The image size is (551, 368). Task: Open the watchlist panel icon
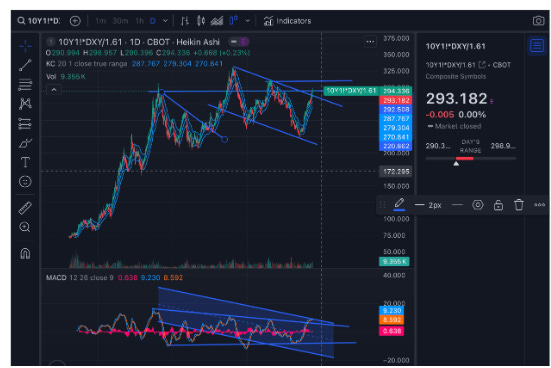(537, 46)
